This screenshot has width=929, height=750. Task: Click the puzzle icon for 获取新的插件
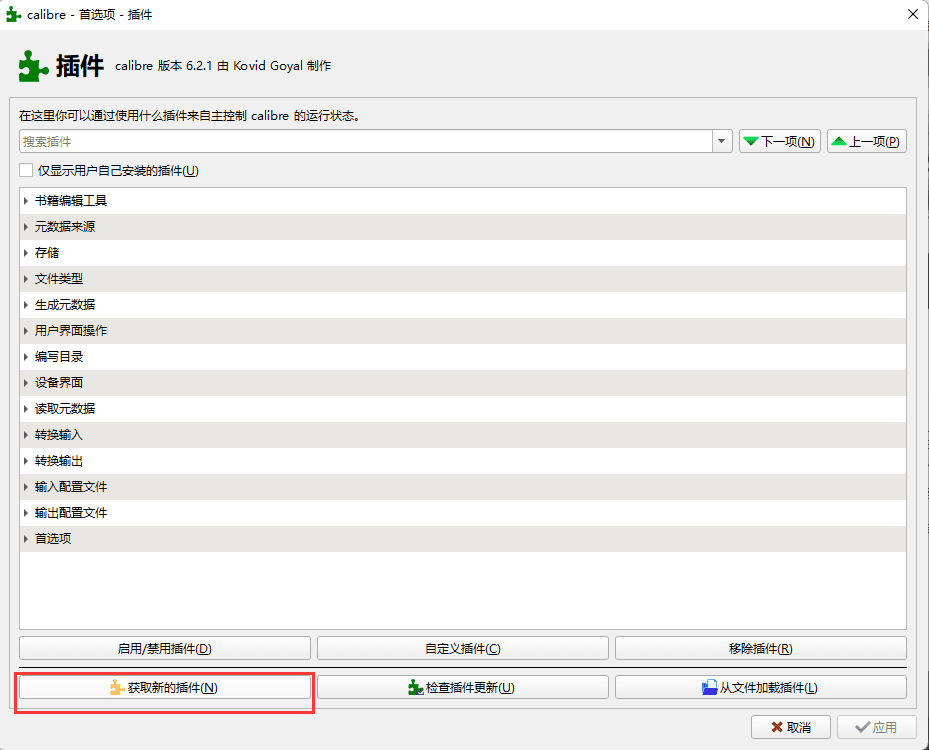click(117, 688)
